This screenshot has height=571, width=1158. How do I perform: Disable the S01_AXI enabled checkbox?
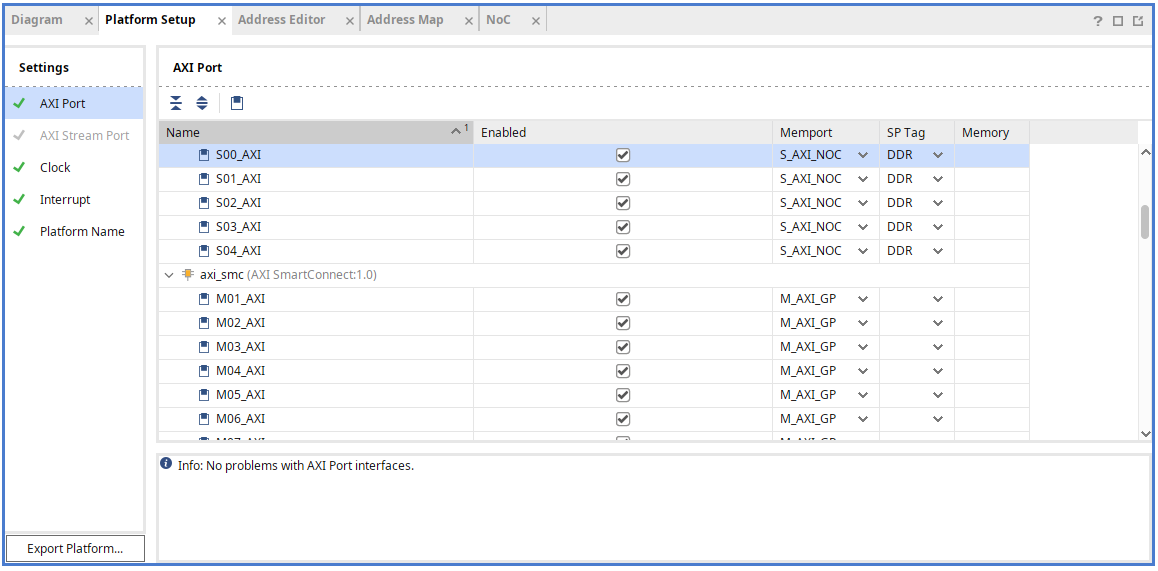click(x=623, y=179)
